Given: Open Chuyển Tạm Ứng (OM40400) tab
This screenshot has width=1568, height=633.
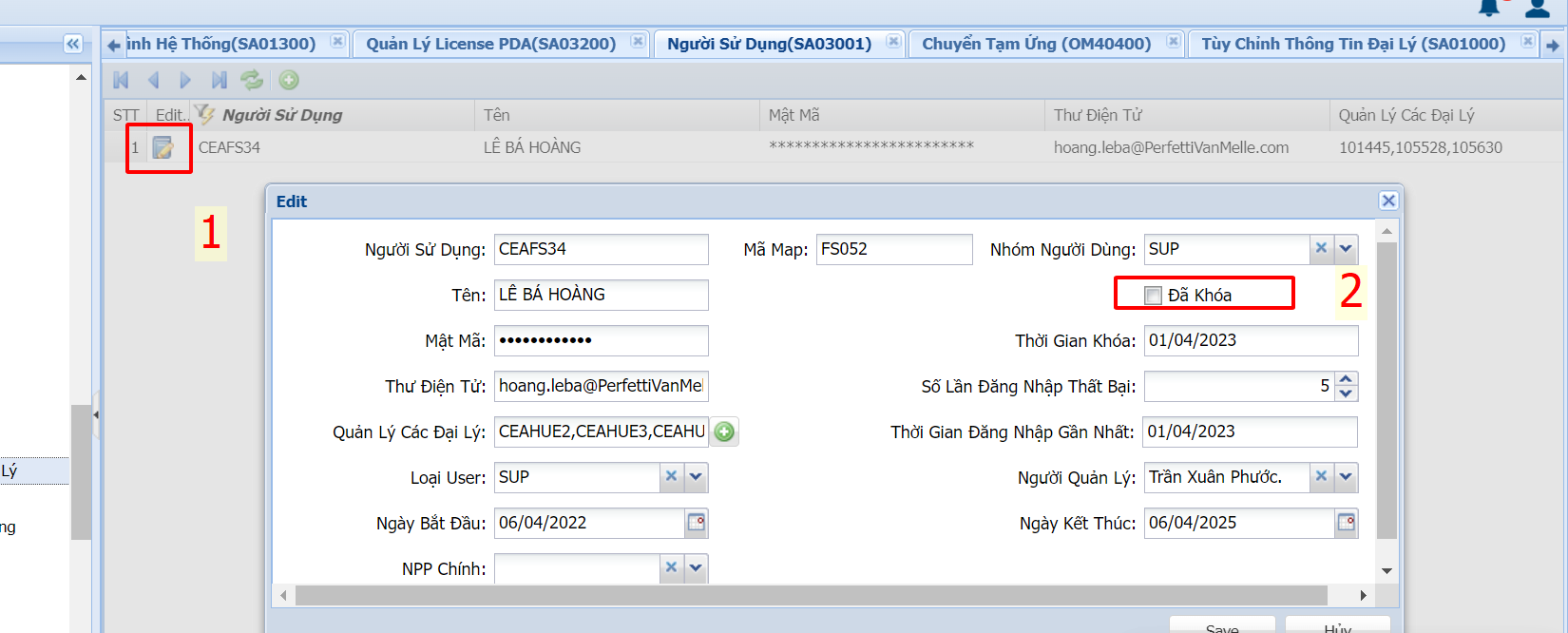Looking at the screenshot, I should point(1036,44).
